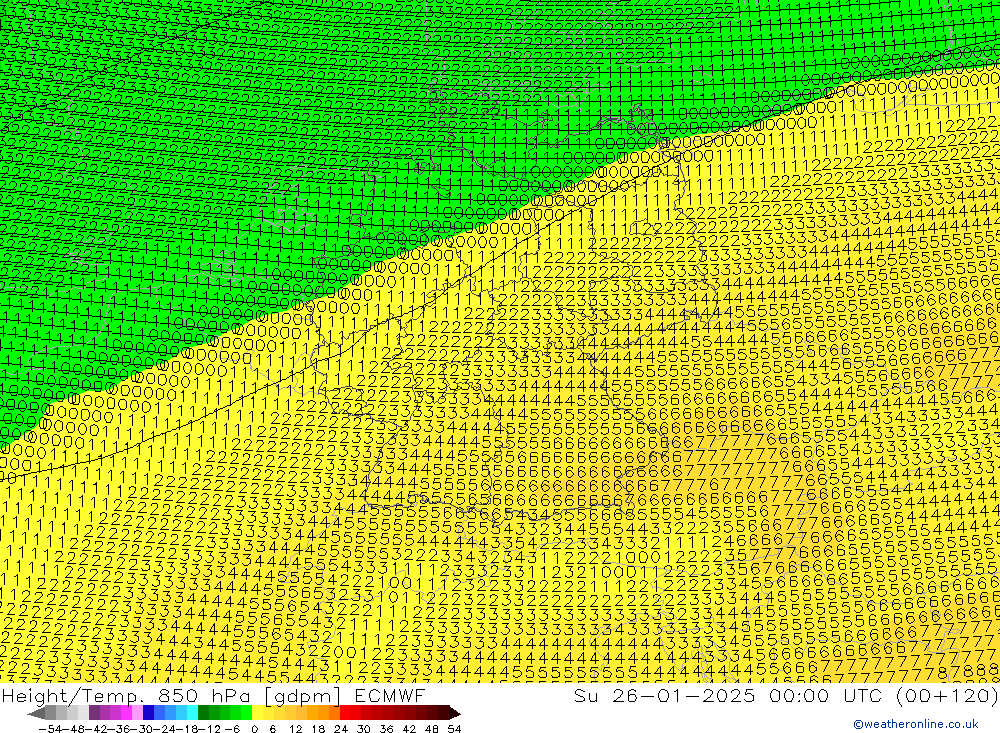This screenshot has width=1000, height=733.
Task: Select the dark green legend swatch above -12
Action: tap(203, 713)
